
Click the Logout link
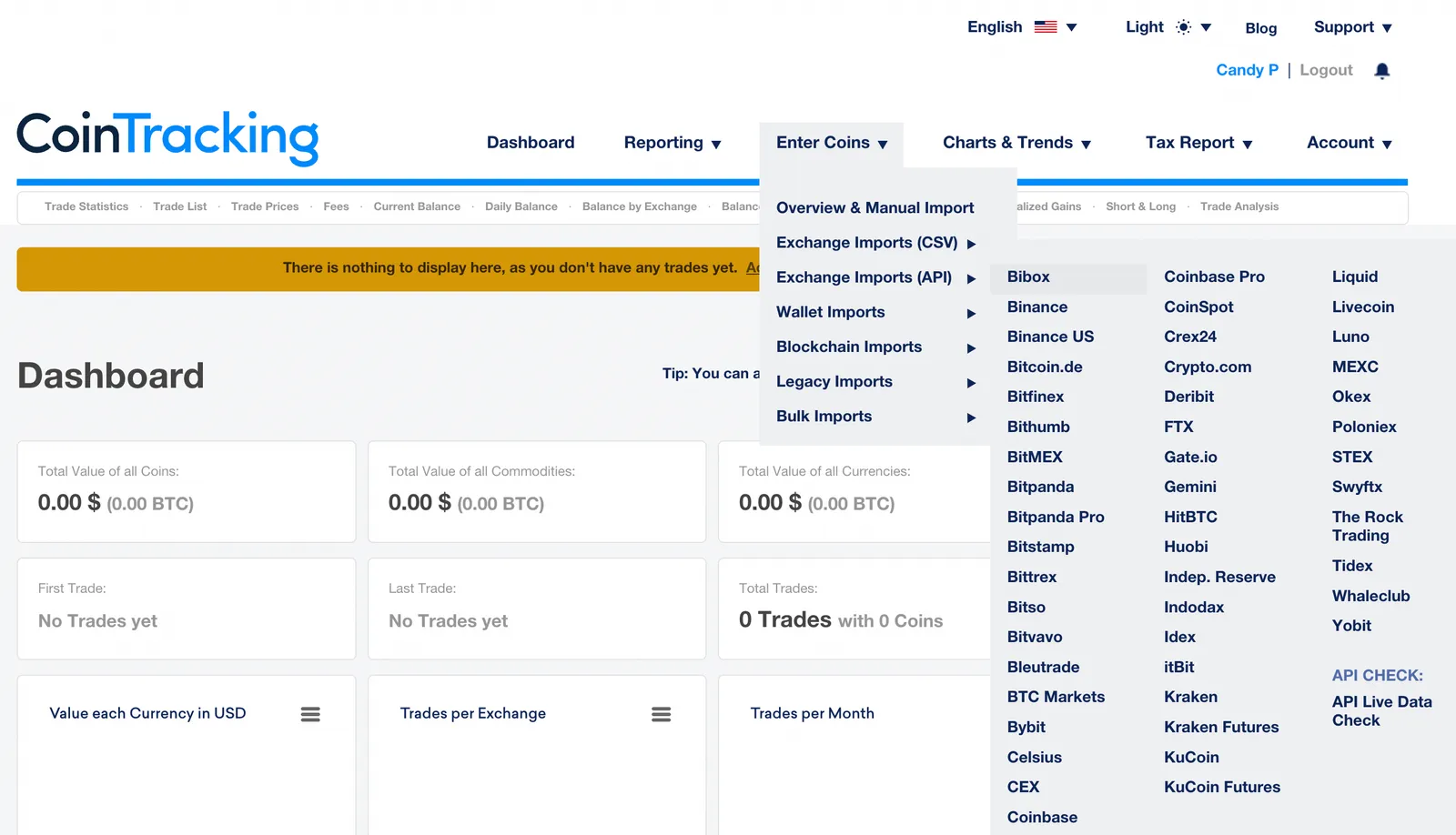[x=1326, y=70]
